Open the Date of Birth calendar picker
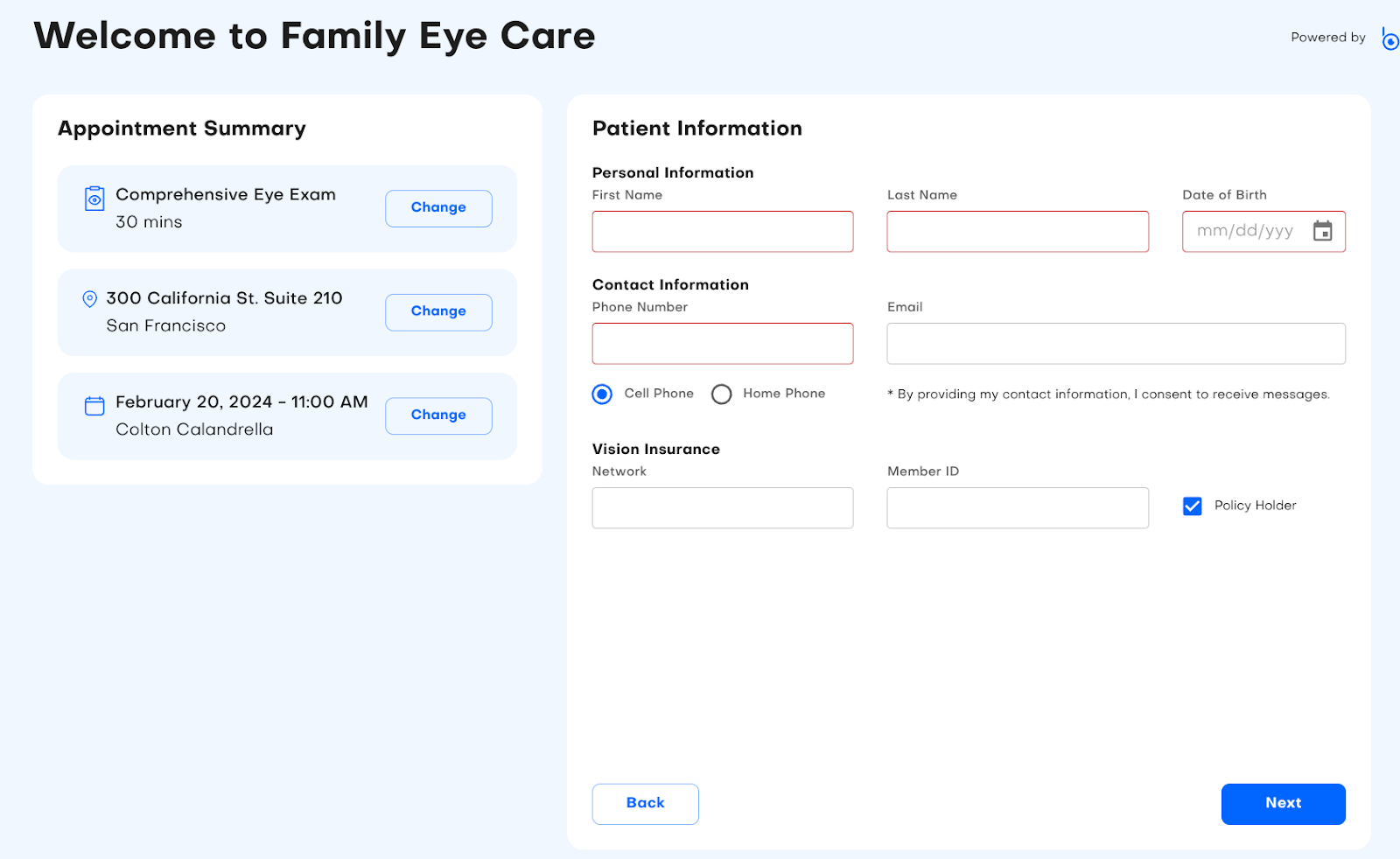Viewport: 1400px width, 859px height. pyautogui.click(x=1324, y=231)
